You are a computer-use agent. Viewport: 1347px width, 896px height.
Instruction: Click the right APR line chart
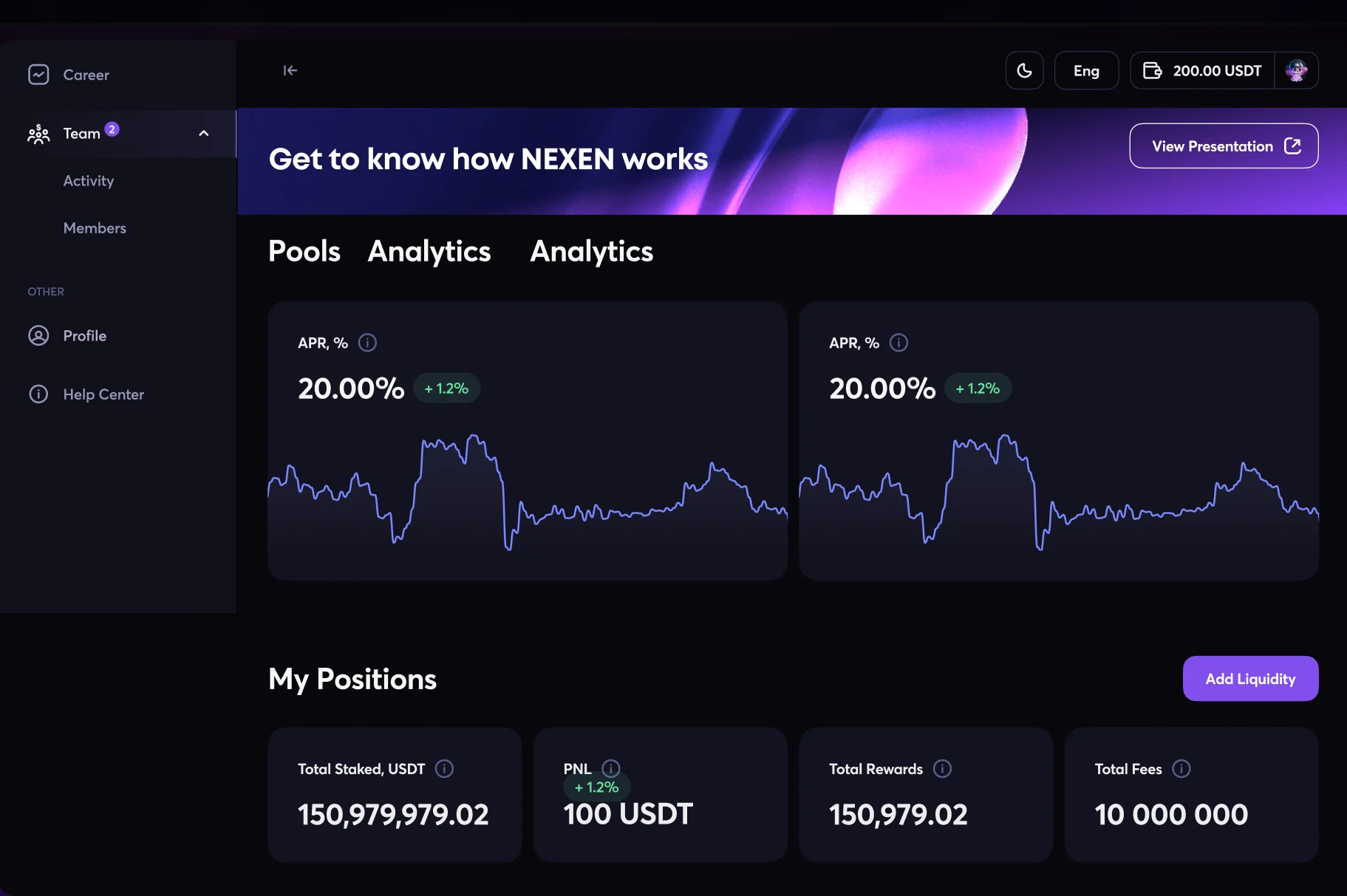pos(1059,493)
